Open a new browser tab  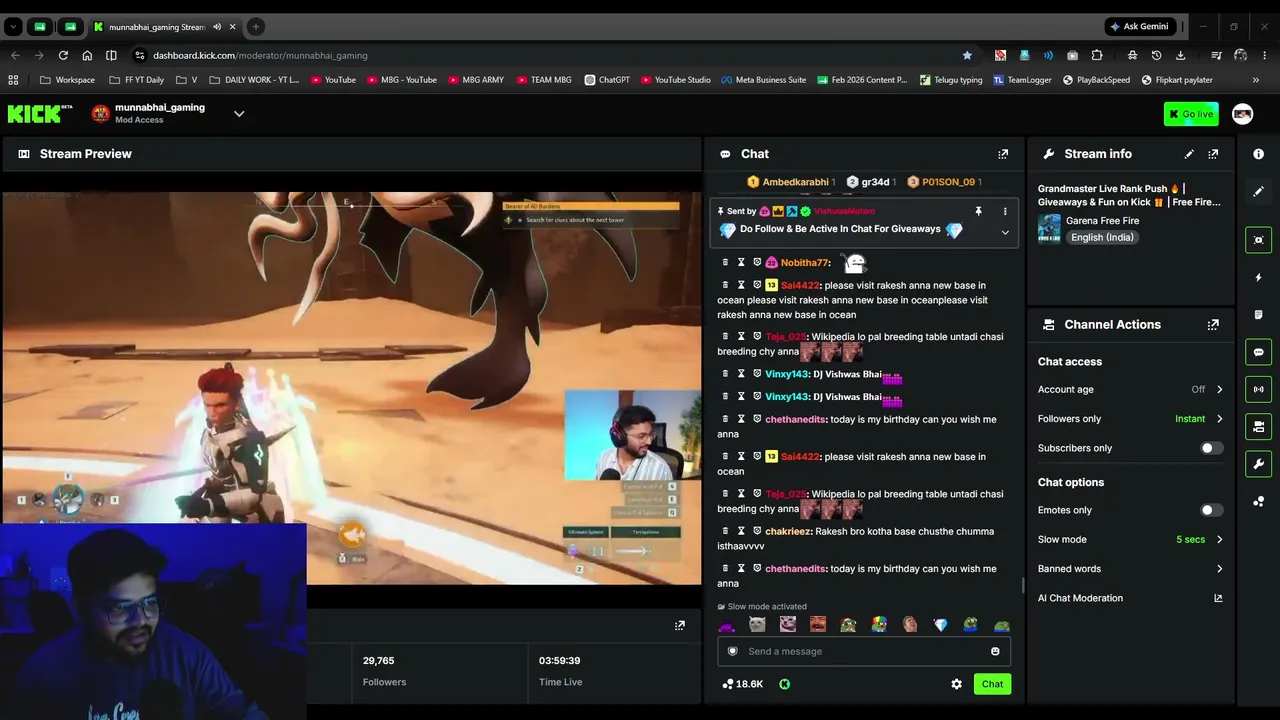coord(255,27)
